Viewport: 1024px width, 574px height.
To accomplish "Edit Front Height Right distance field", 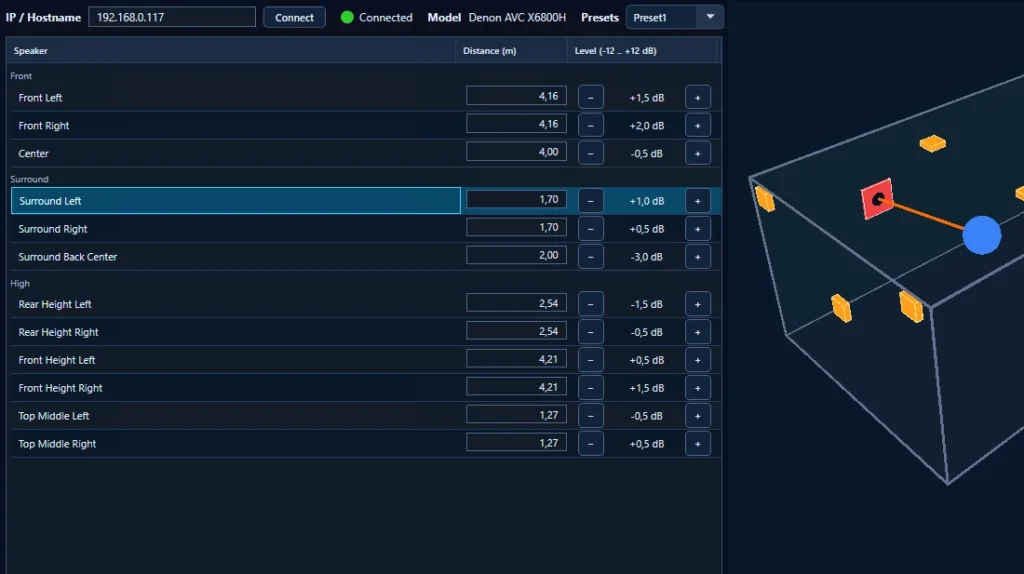I will (516, 387).
